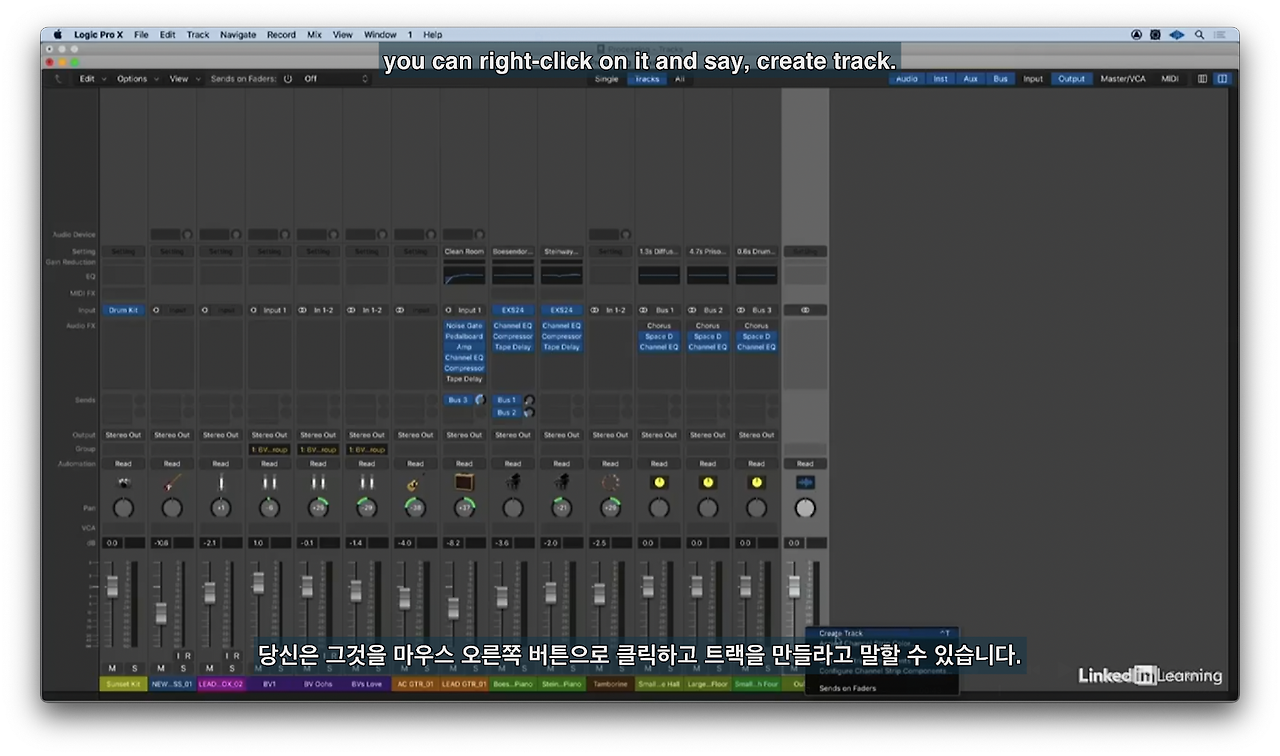This screenshot has width=1280, height=756.
Task: Click the Large...Floor aux yellow knob icon
Action: point(708,483)
